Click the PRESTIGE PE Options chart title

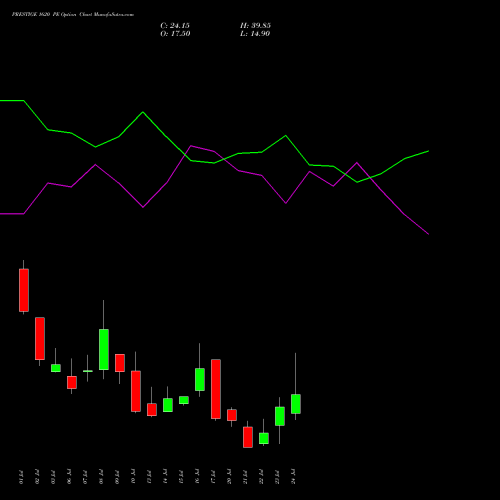(x=73, y=15)
